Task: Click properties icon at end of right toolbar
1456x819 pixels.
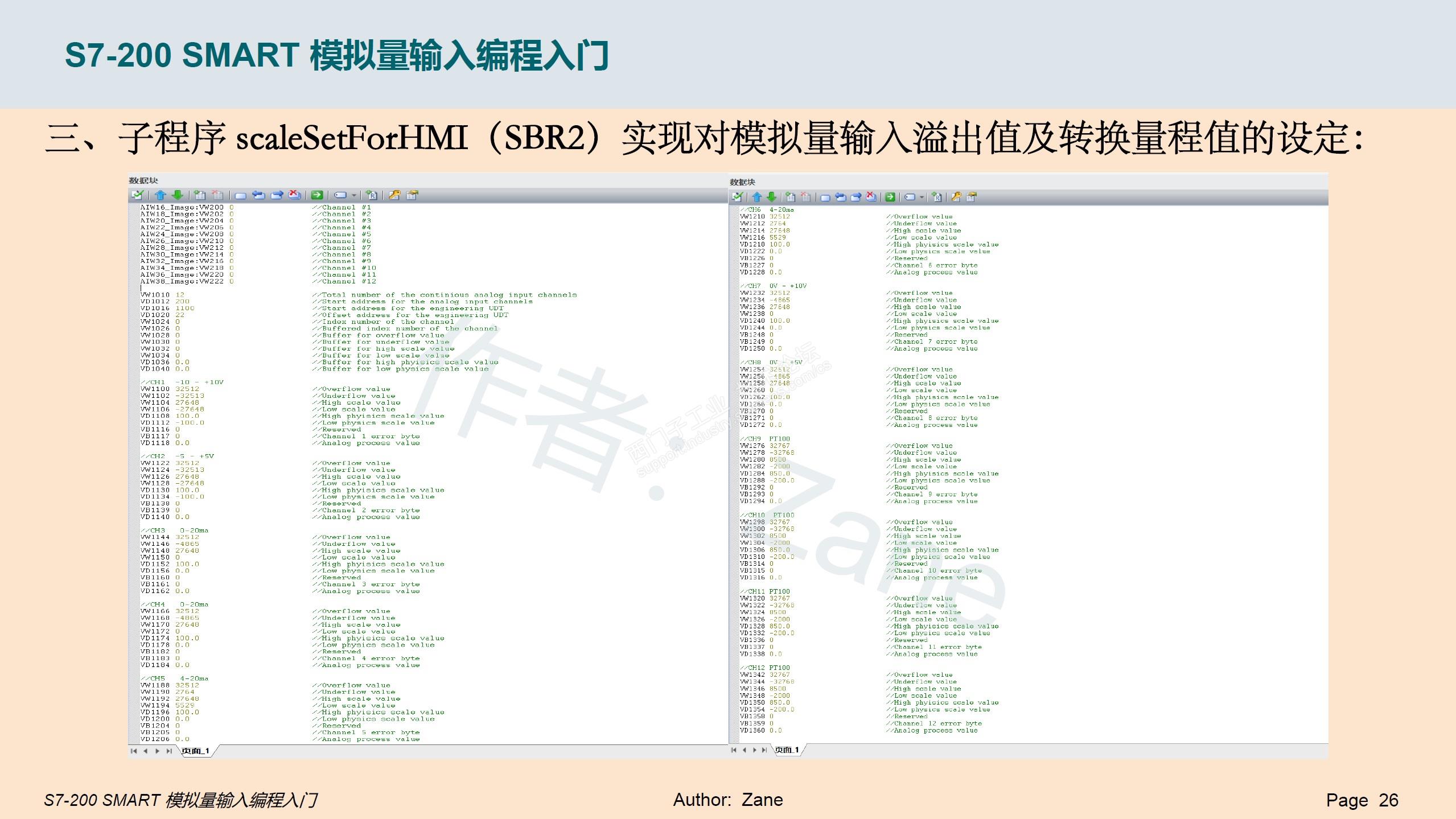Action: coord(972,197)
